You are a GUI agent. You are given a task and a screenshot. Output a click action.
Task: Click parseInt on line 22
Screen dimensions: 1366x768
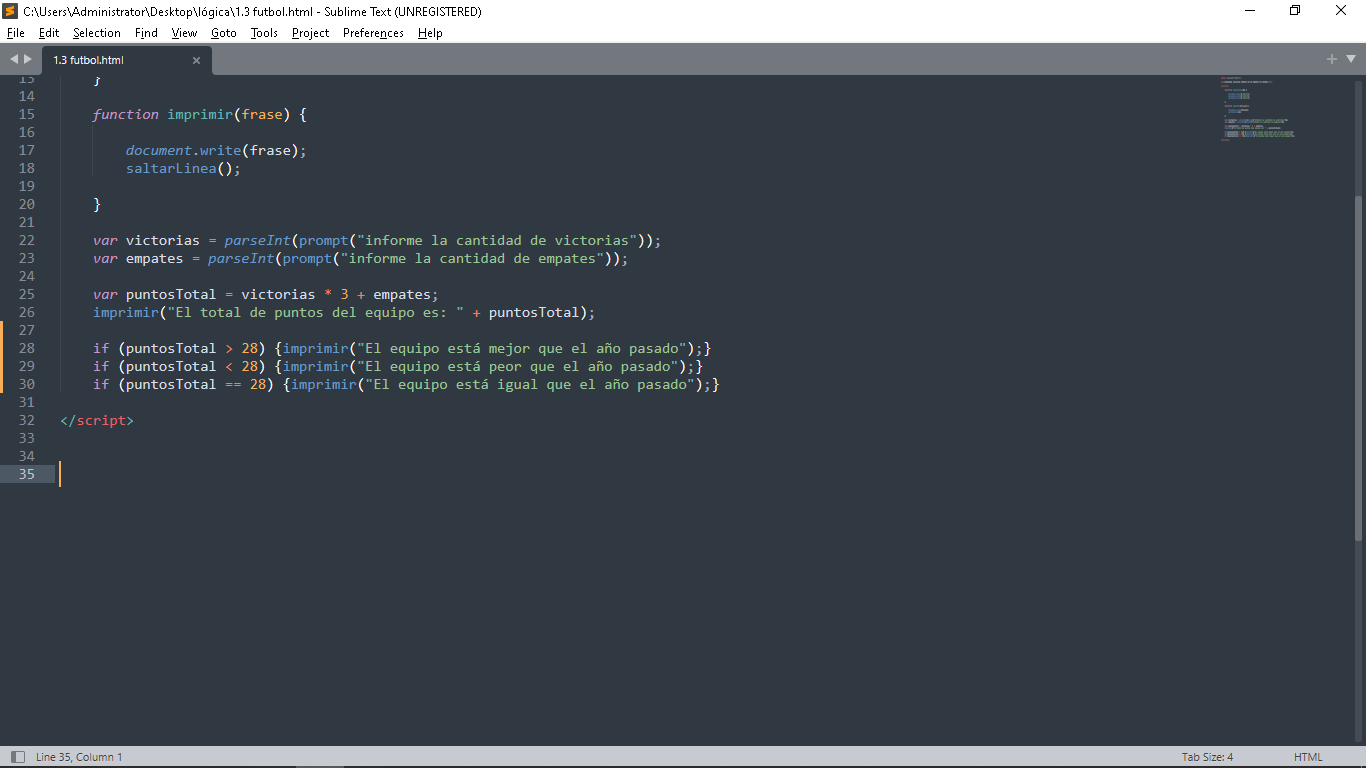(x=257, y=240)
